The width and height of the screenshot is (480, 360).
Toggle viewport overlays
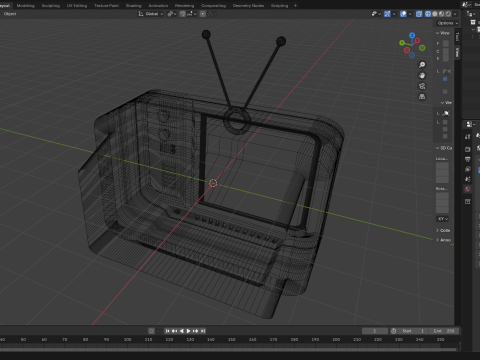(x=403, y=14)
